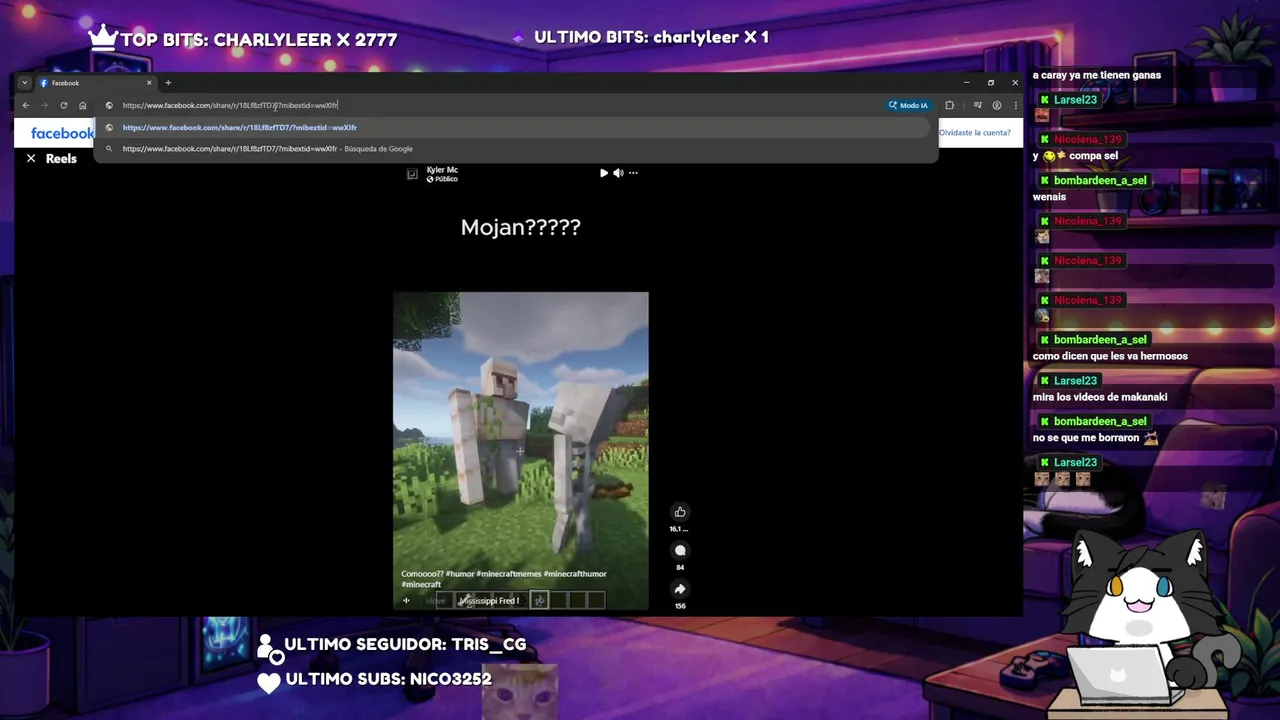Viewport: 1280px width, 720px height.
Task: Open the reel three-dot options menu
Action: pyautogui.click(x=633, y=173)
